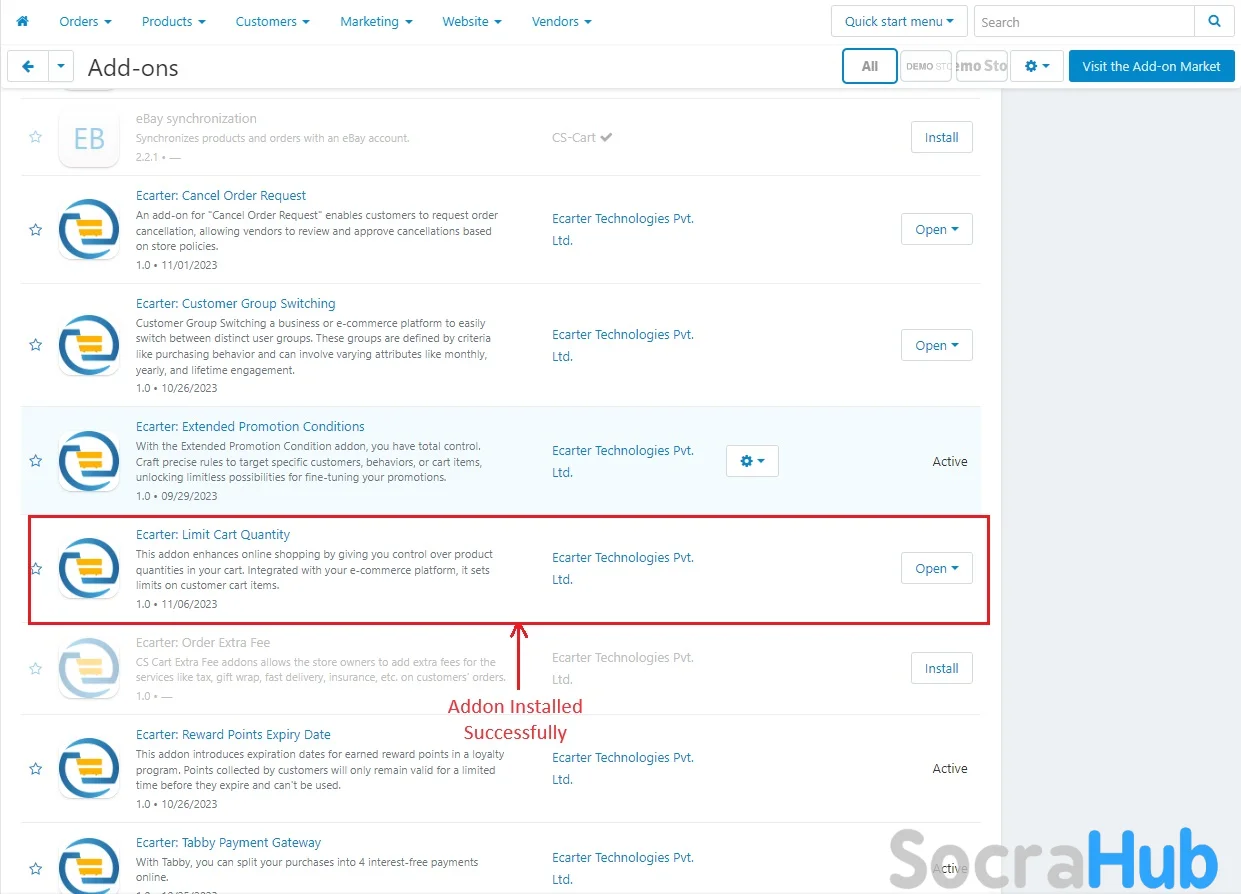Open dropdown for Cancel Order Request add-on
1241x894 pixels.
click(x=937, y=229)
